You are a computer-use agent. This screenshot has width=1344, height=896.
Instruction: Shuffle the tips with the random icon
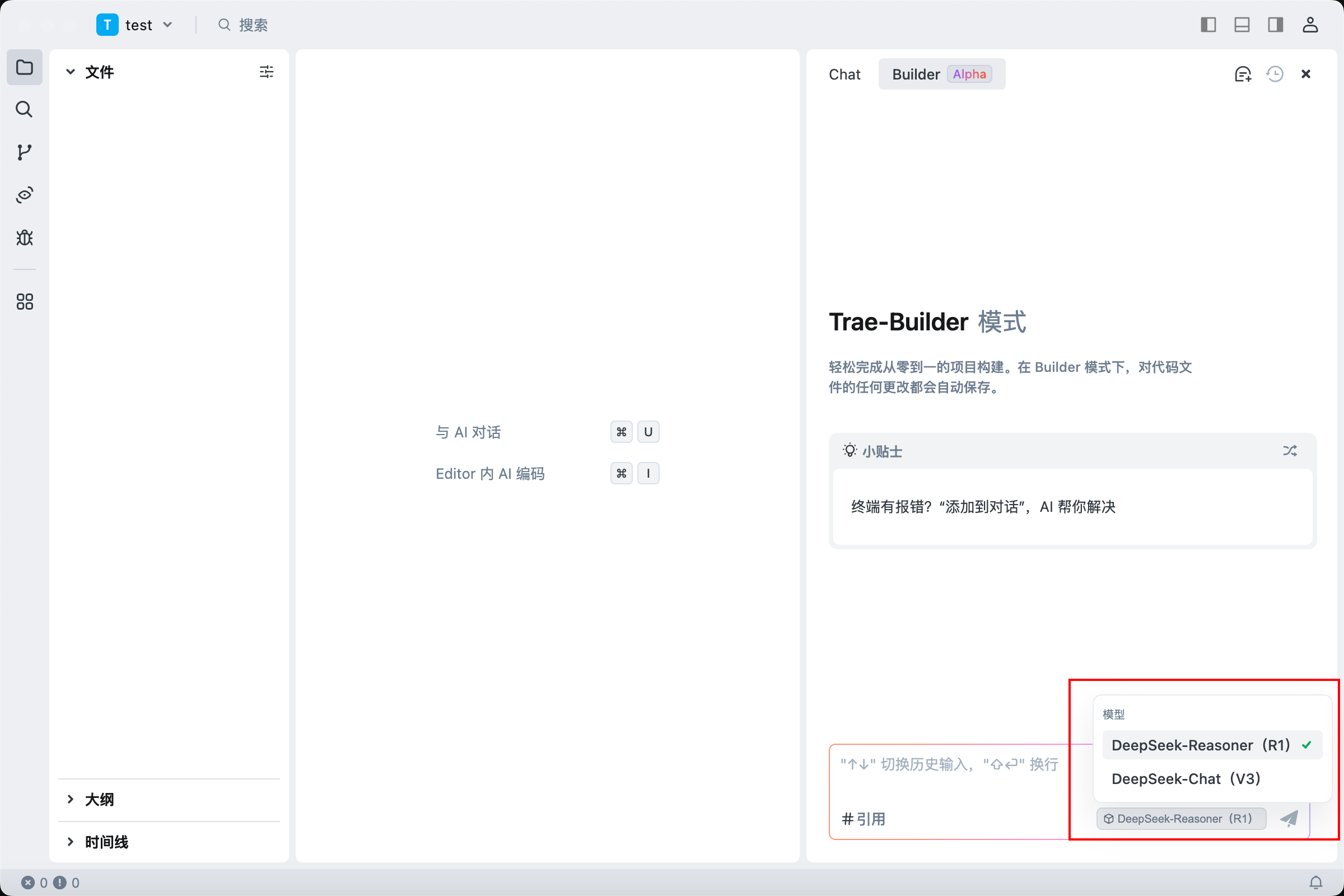(1290, 451)
